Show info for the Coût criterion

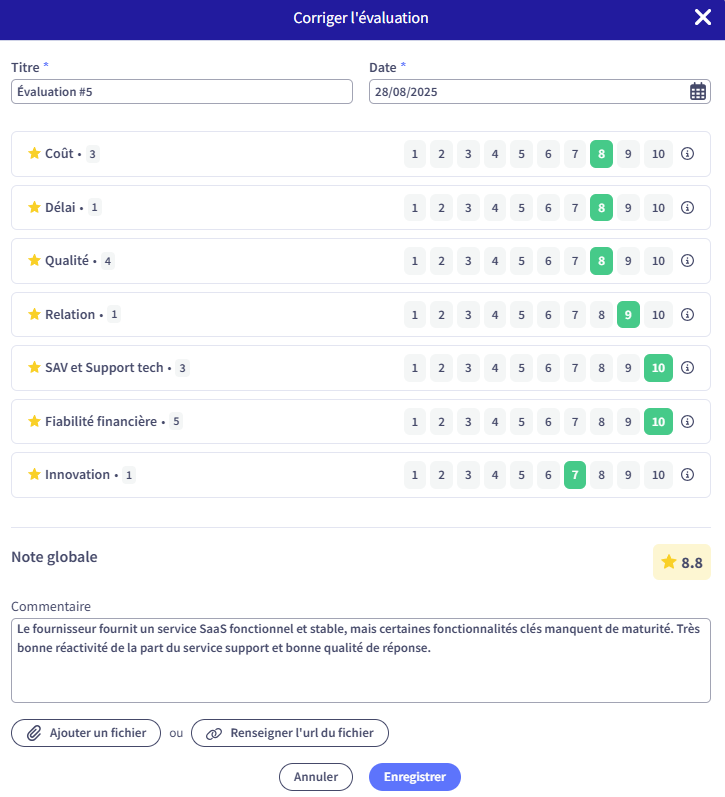tap(687, 154)
